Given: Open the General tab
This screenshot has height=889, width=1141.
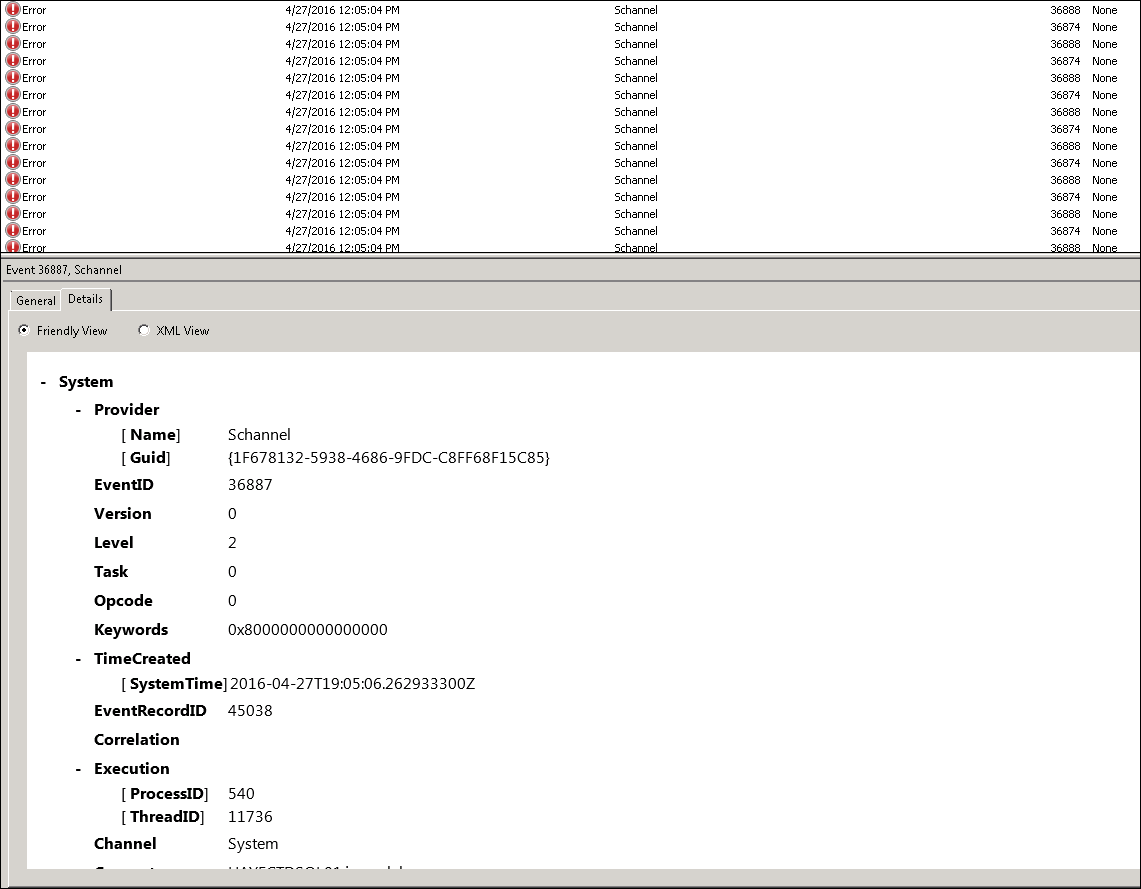Looking at the screenshot, I should click(36, 300).
